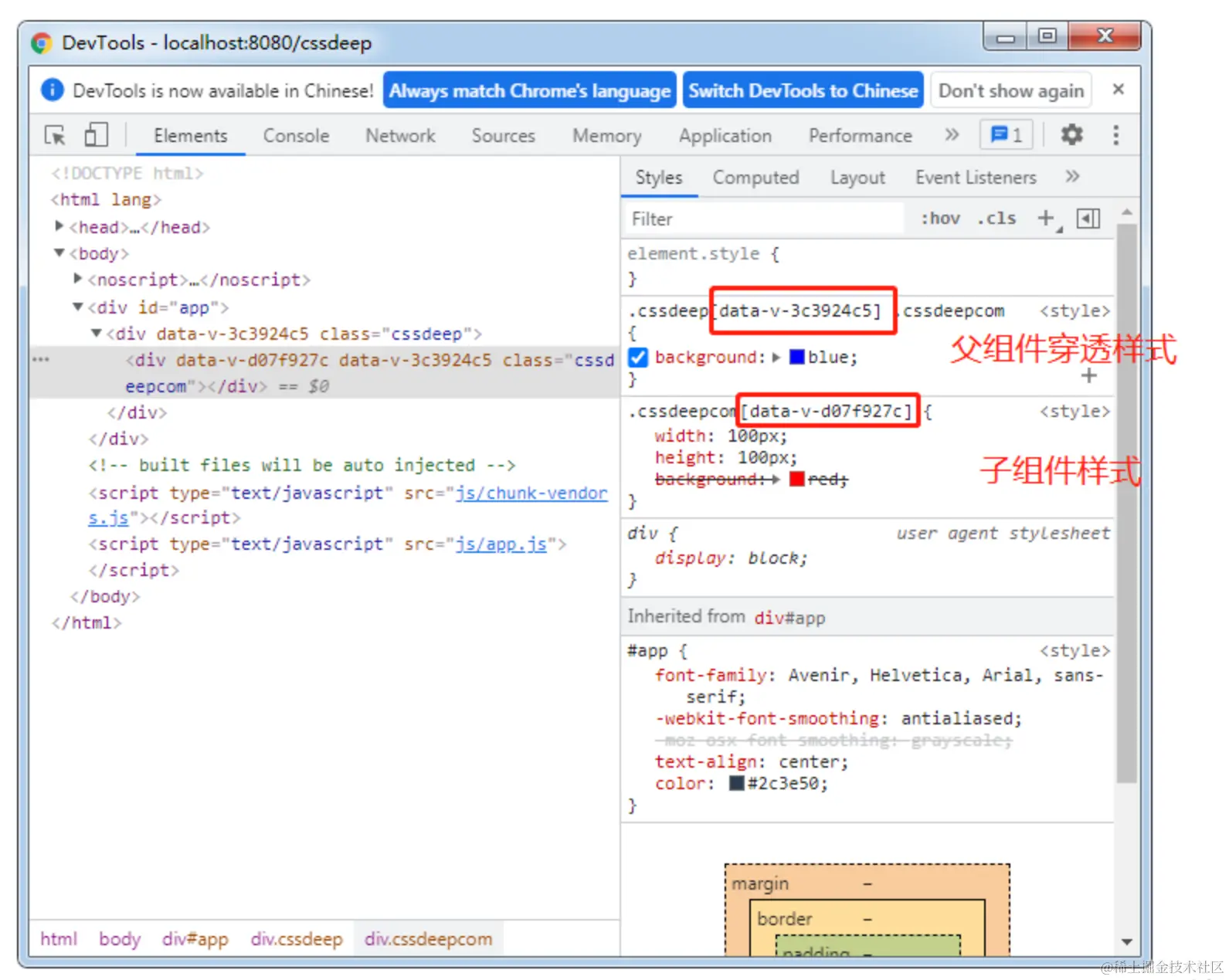Open the blue background color swatch
This screenshot has width=1229, height=980.
(x=796, y=357)
